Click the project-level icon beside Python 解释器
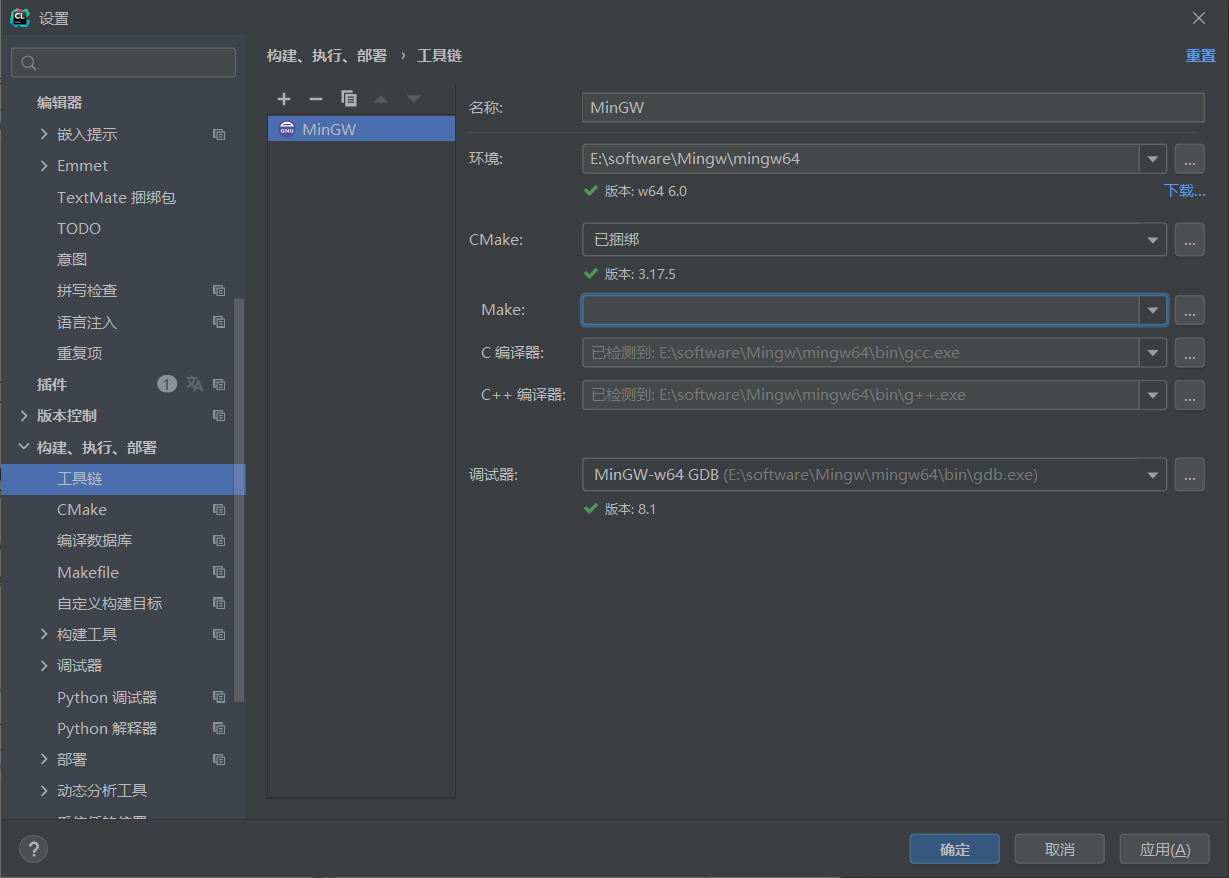This screenshot has height=878, width=1229. (x=219, y=729)
